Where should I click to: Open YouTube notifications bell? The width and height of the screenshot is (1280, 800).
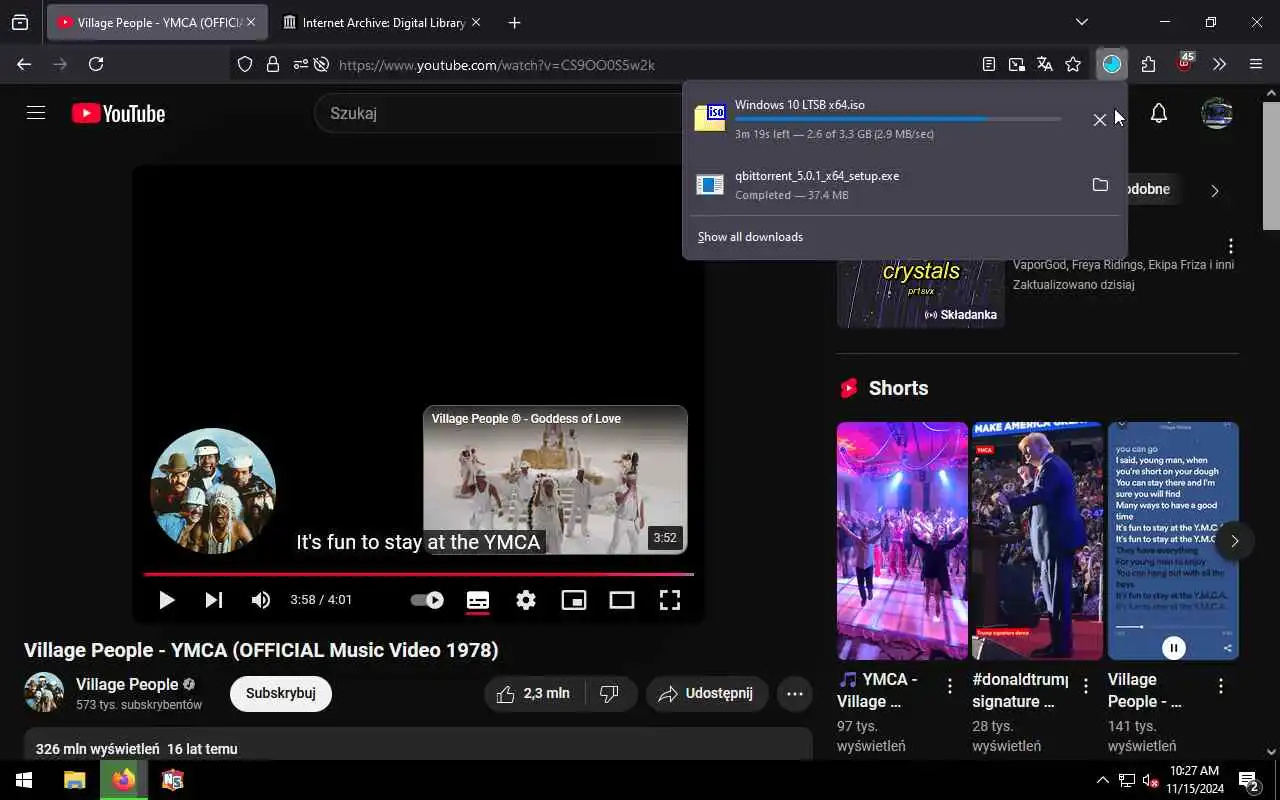(1159, 113)
